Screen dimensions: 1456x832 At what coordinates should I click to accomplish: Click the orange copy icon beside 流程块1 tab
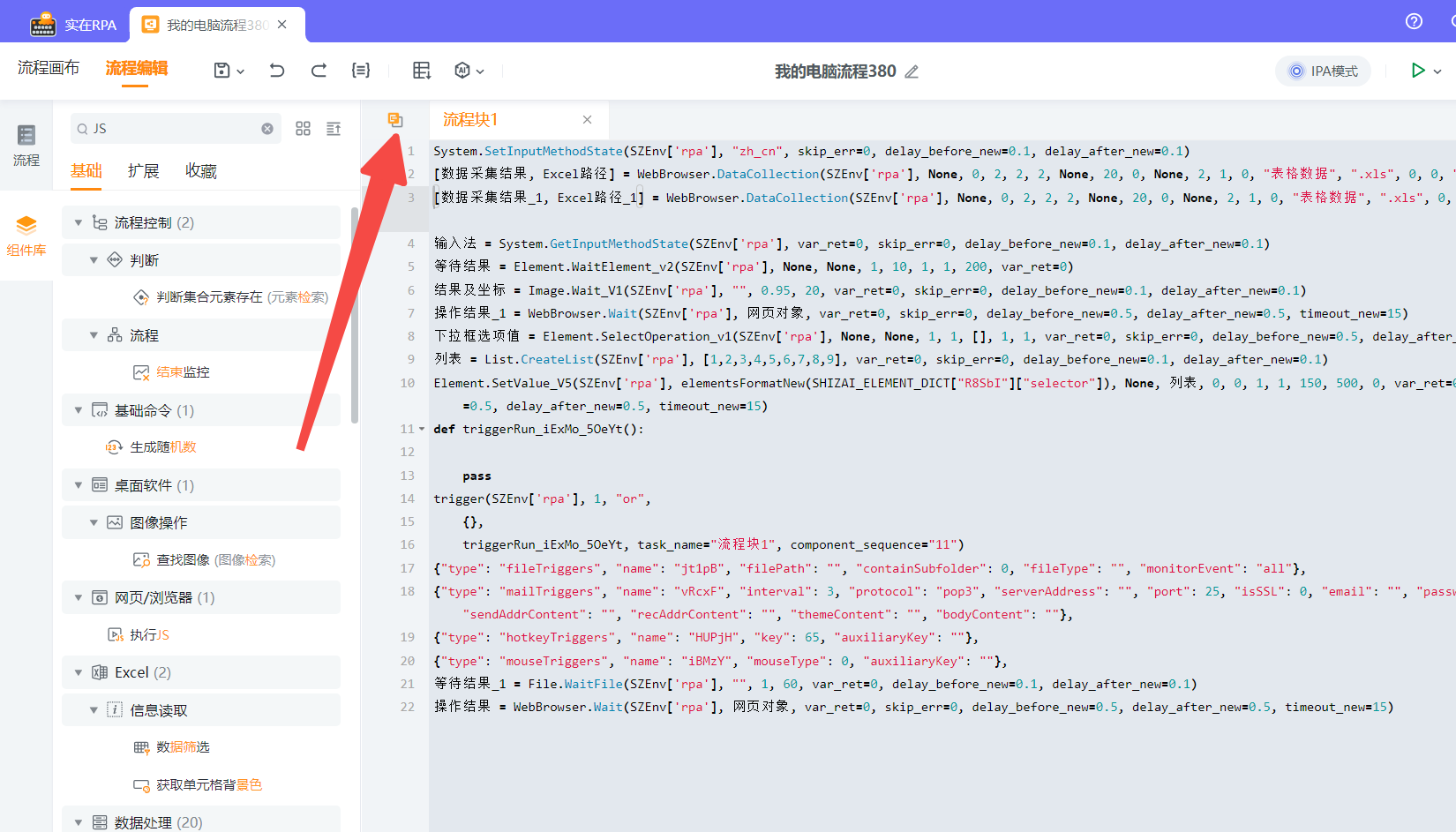395,120
